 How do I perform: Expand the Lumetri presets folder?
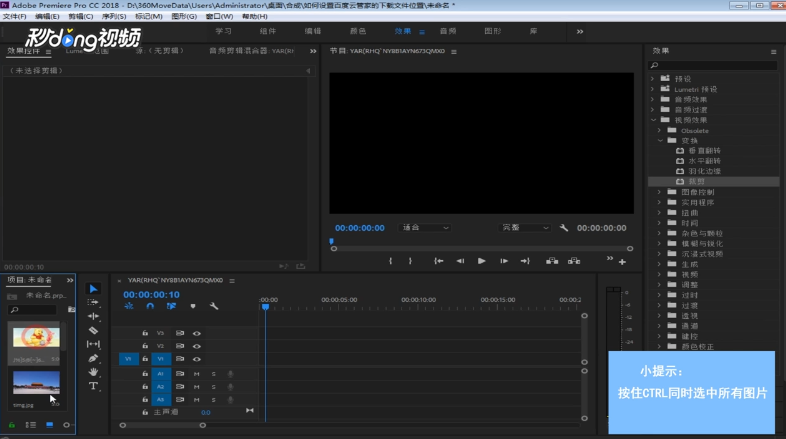652,89
